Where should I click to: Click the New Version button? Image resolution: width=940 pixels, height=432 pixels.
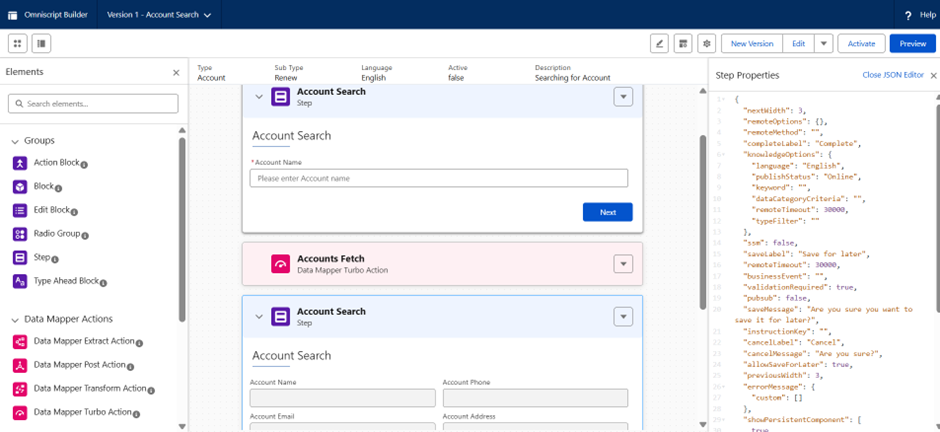pyautogui.click(x=752, y=44)
